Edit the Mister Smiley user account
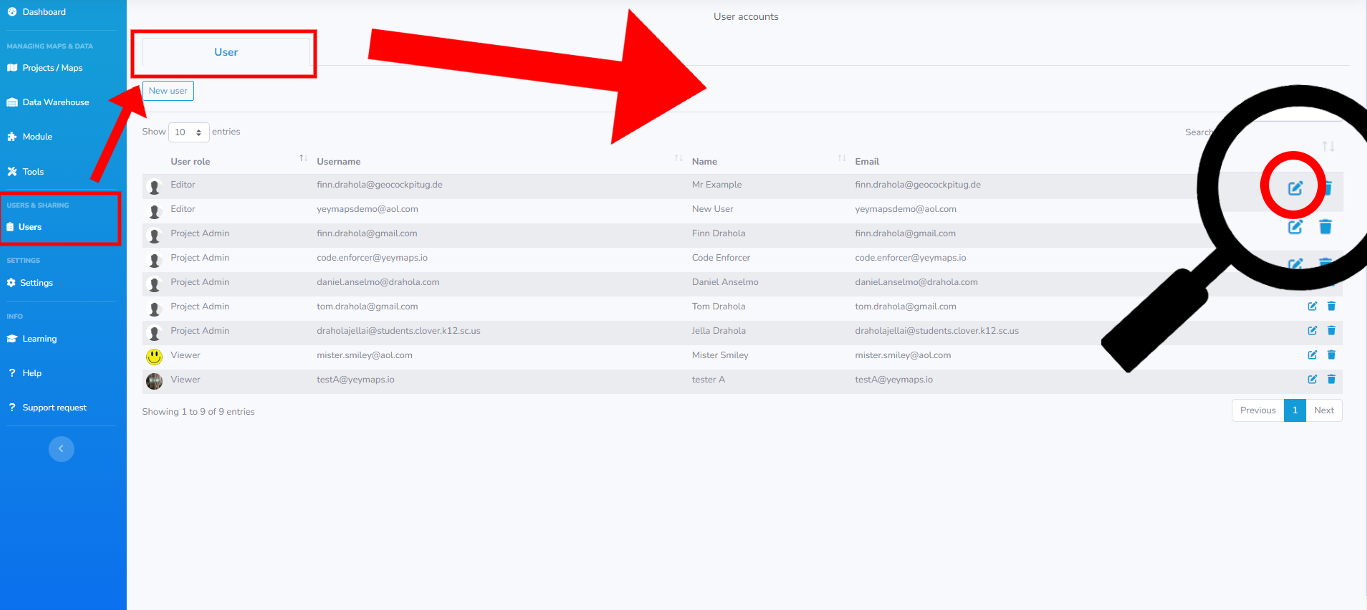 [1312, 355]
